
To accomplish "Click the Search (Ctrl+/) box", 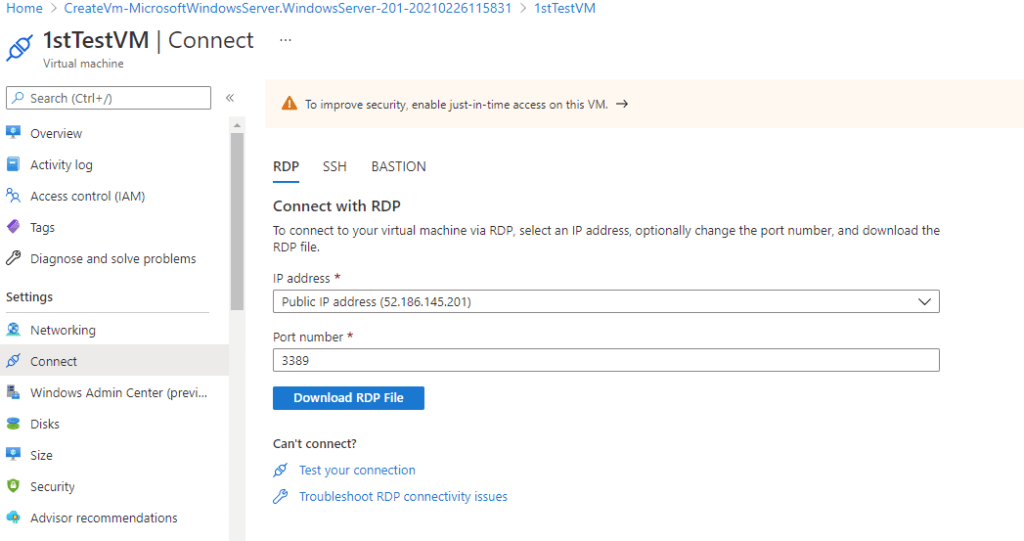I will click(108, 98).
